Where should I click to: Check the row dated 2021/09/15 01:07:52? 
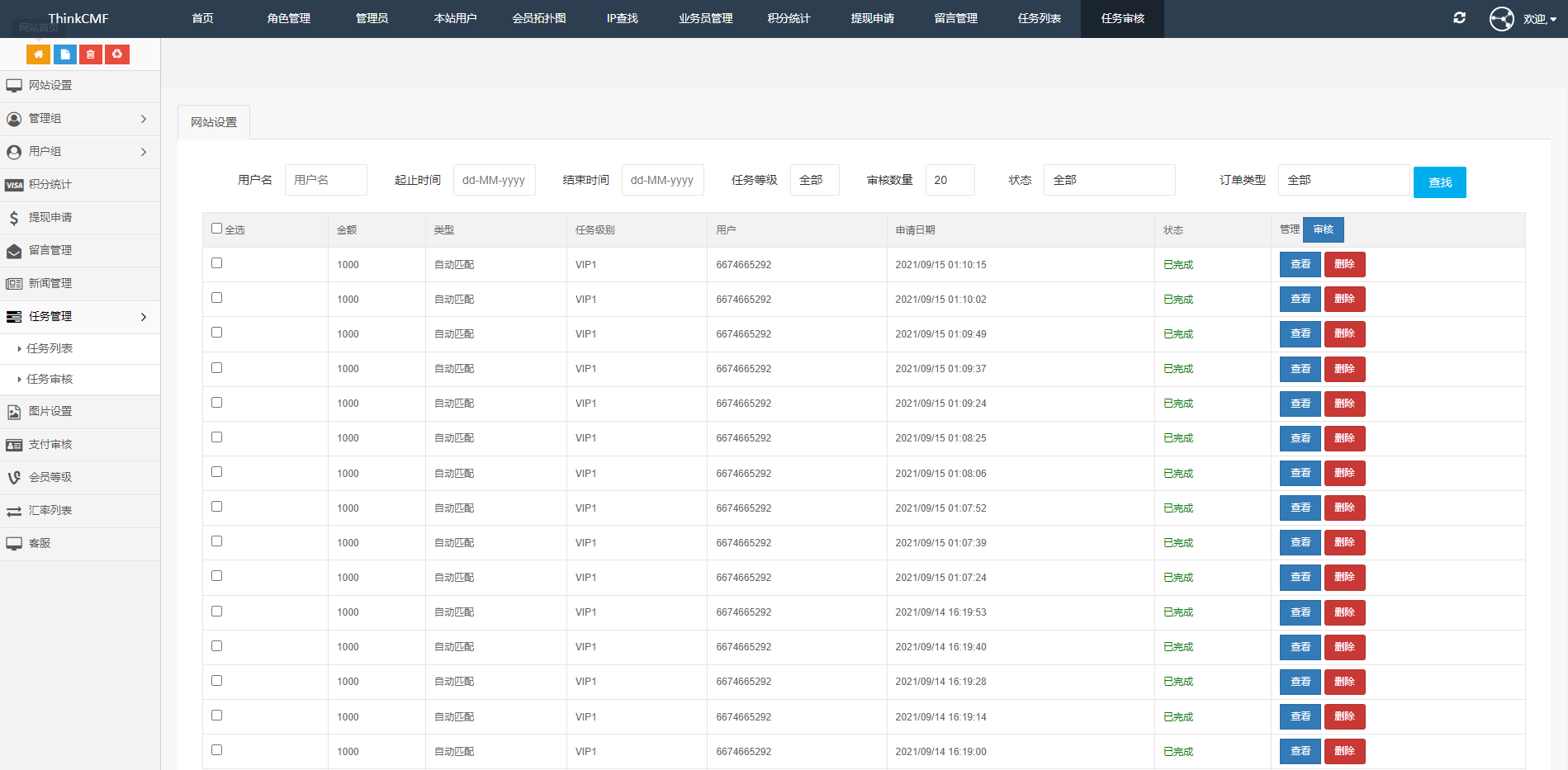[x=216, y=507]
